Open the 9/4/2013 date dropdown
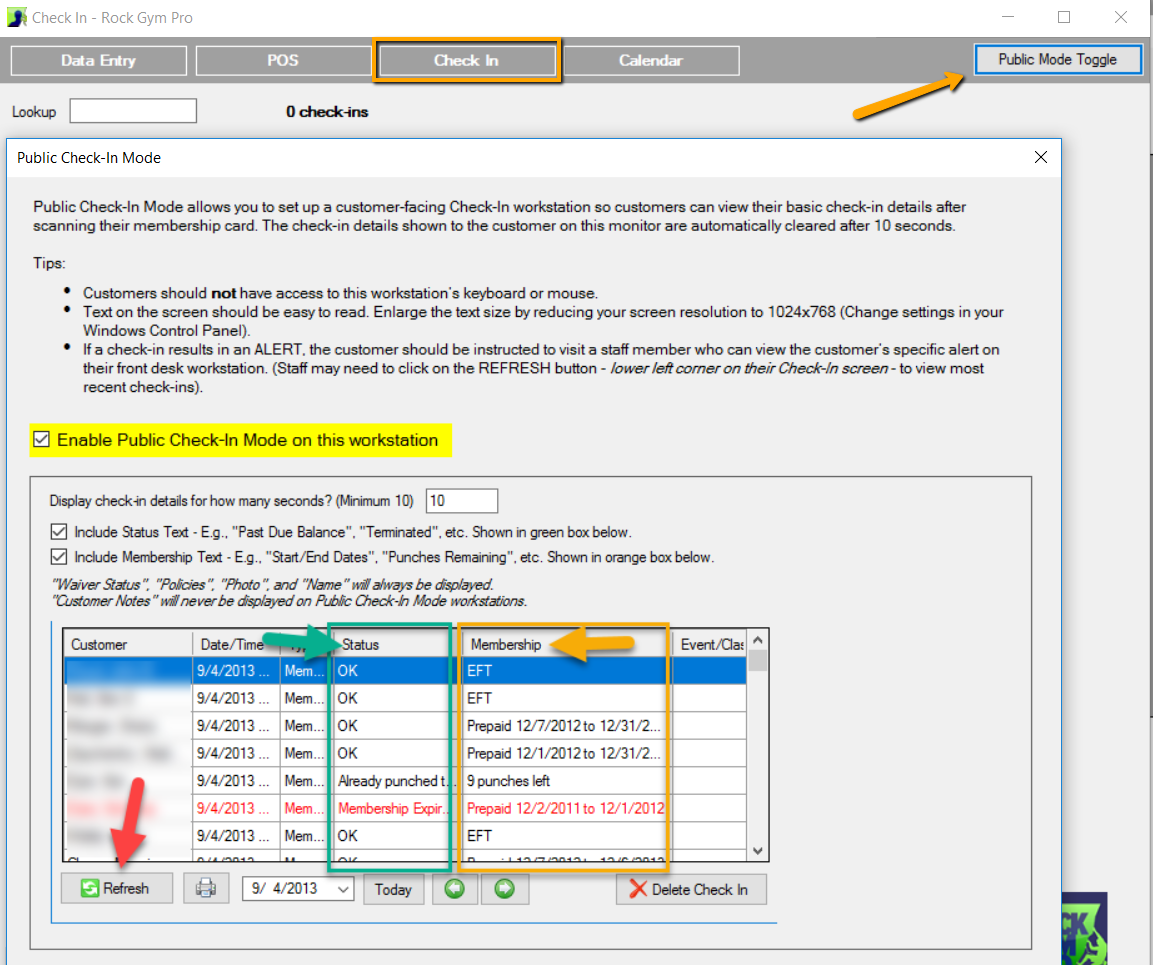Viewport: 1153px width, 965px height. coord(343,889)
